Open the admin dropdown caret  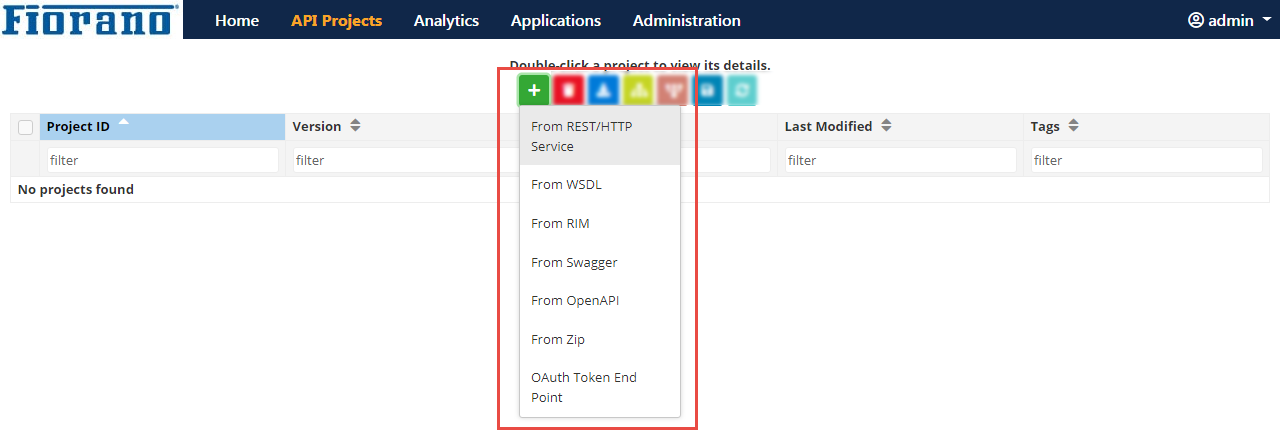click(1267, 20)
